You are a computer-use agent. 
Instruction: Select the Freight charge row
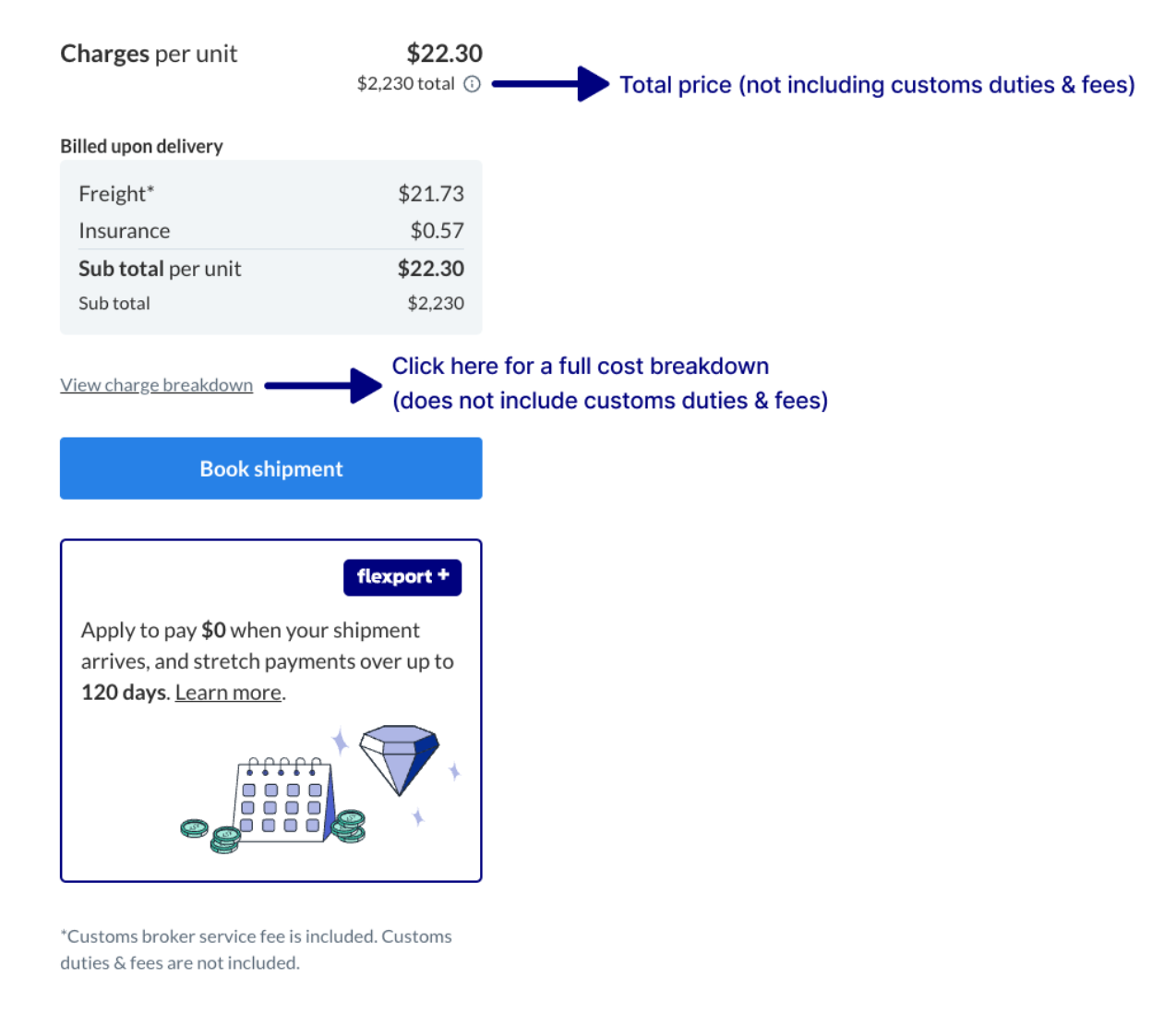[x=270, y=194]
